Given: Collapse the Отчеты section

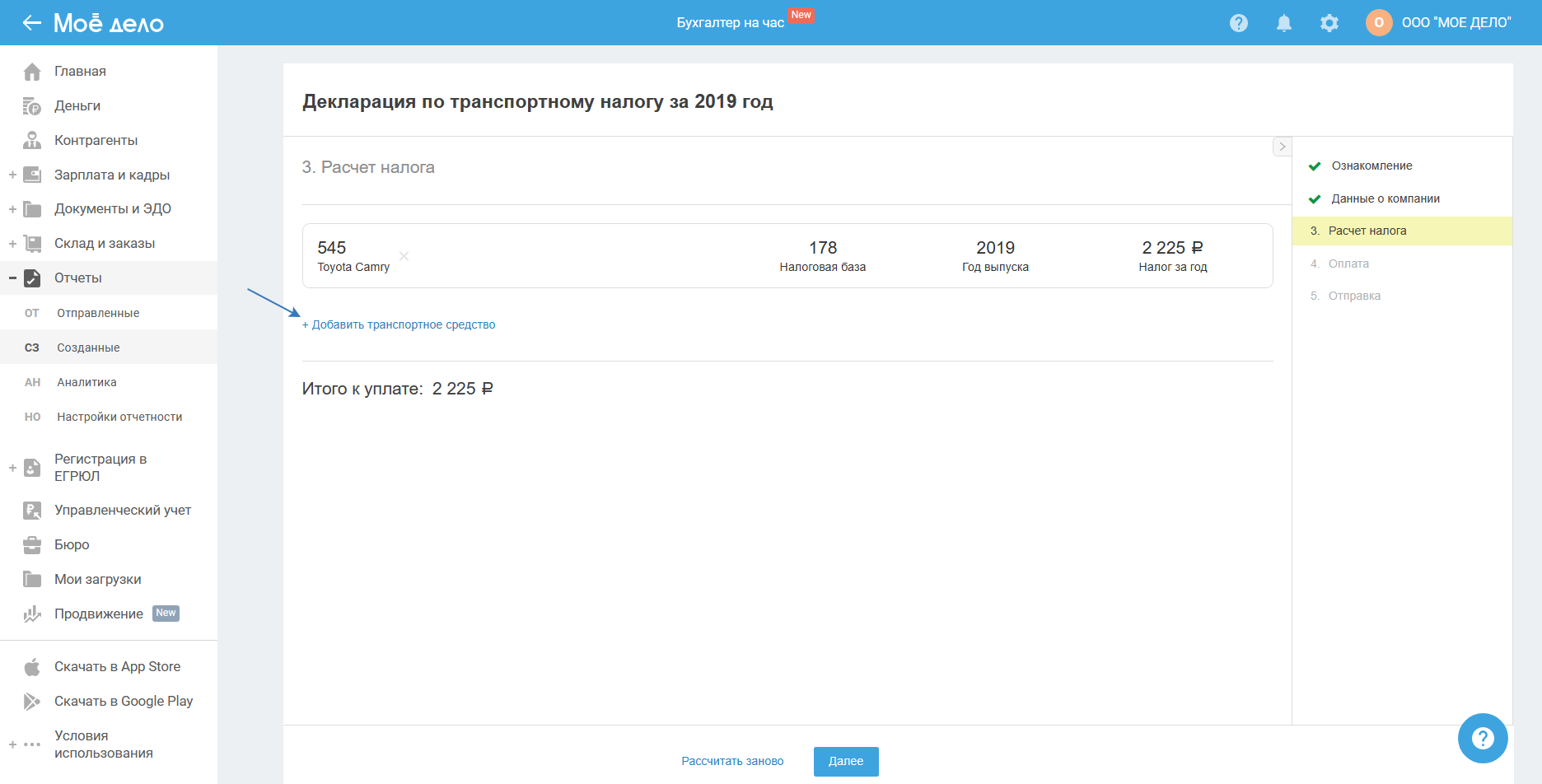Looking at the screenshot, I should [x=12, y=278].
